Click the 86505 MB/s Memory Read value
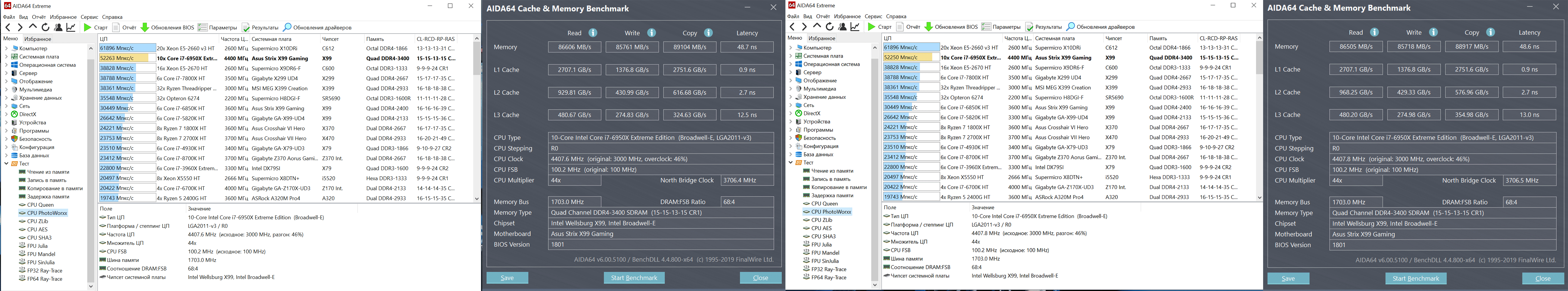 click(x=1355, y=46)
